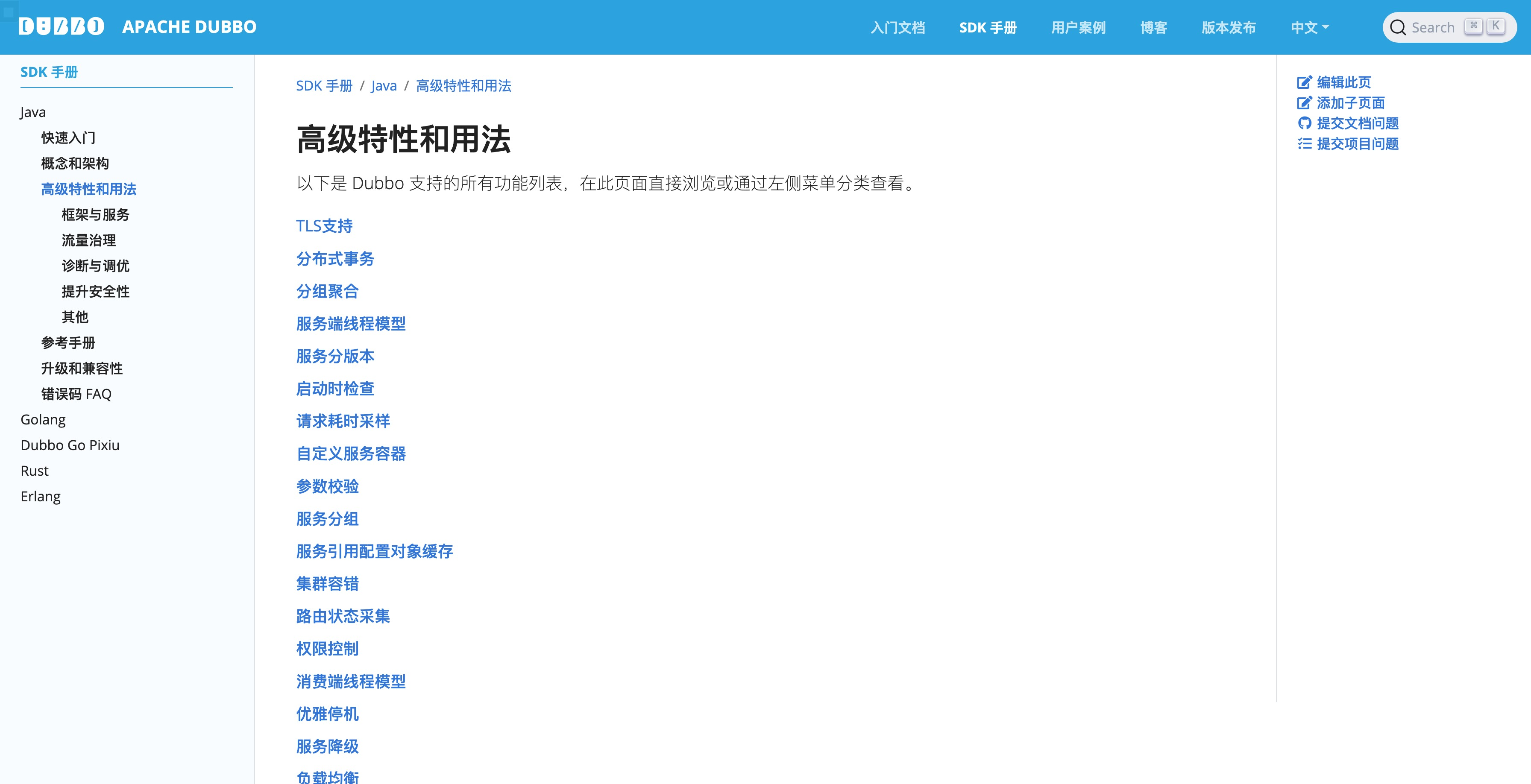
Task: Go to the 博客 nav item
Action: tap(1153, 28)
